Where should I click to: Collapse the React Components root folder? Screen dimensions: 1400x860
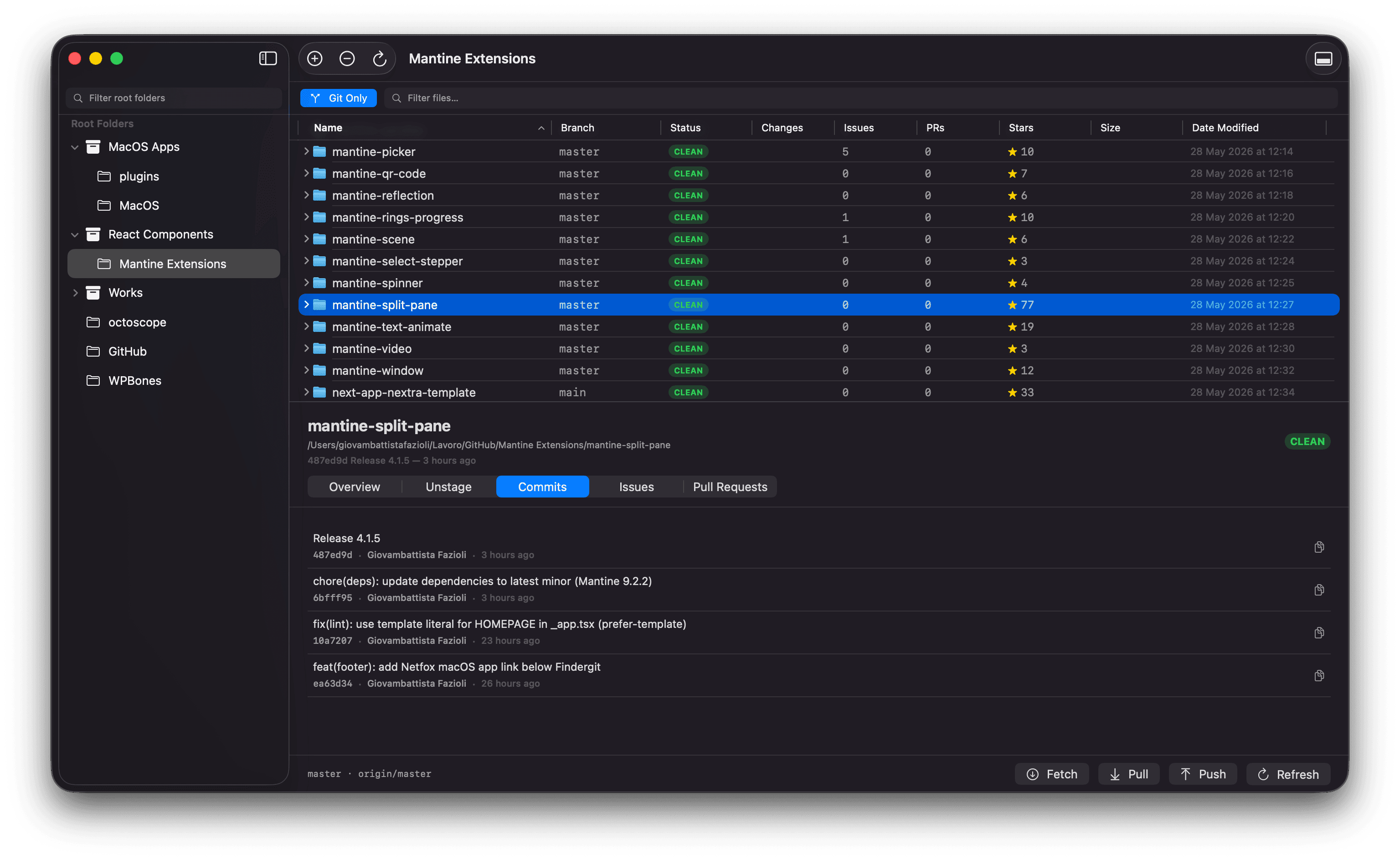point(74,234)
